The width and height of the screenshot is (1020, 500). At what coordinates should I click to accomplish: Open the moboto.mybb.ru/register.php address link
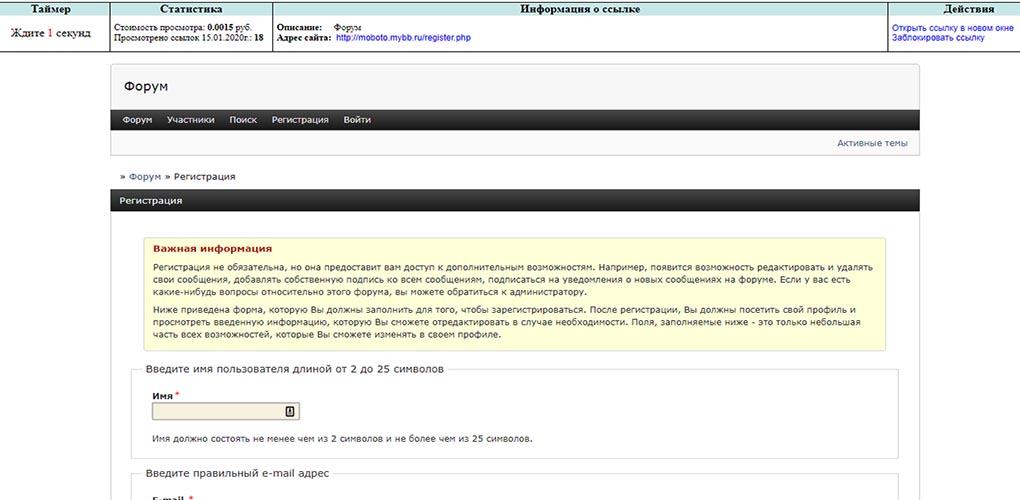403,38
